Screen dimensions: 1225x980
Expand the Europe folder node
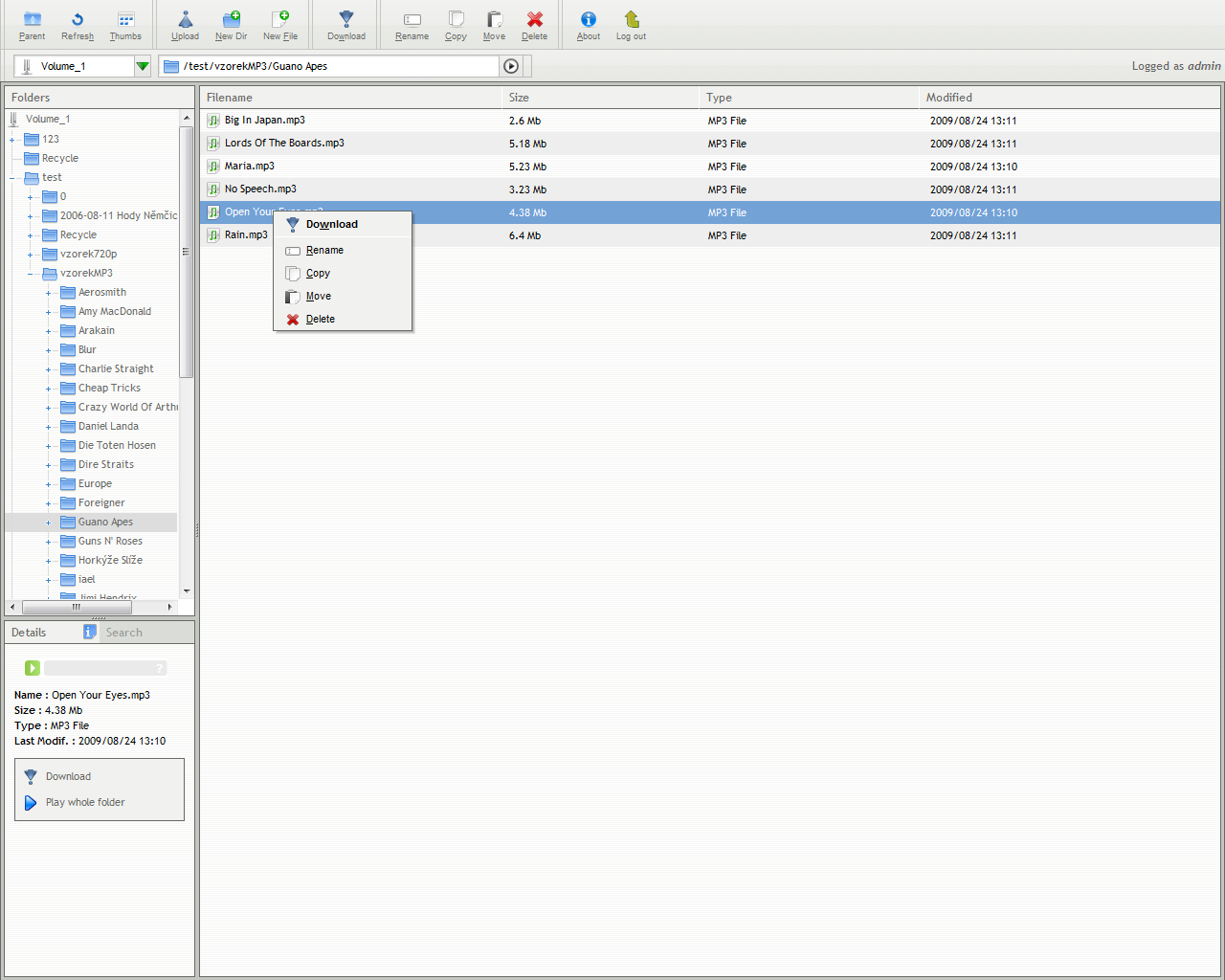(48, 484)
